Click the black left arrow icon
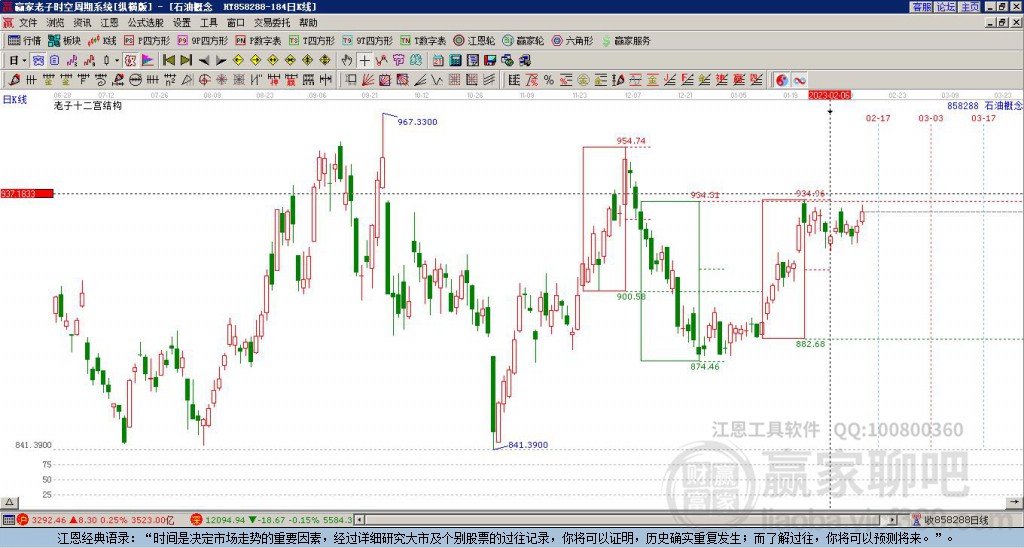The image size is (1024, 548). 204,61
